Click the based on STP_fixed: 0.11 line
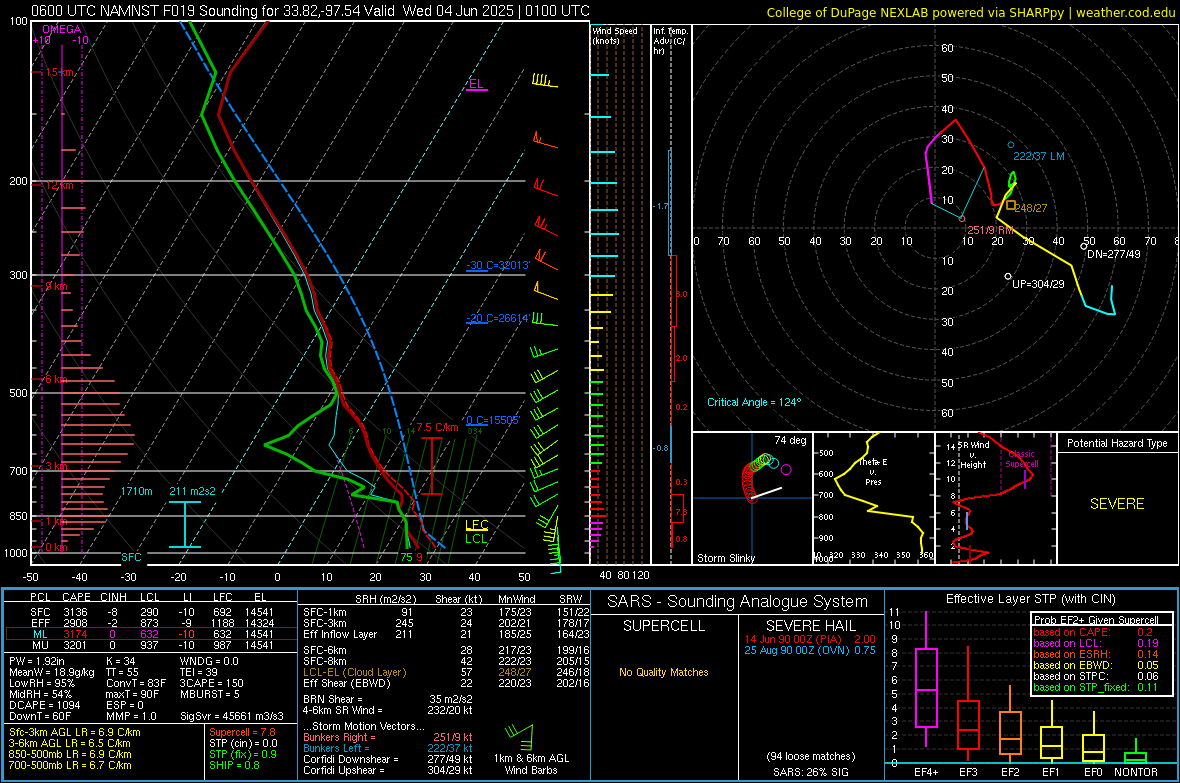Image resolution: width=1180 pixels, height=783 pixels. pos(1096,687)
